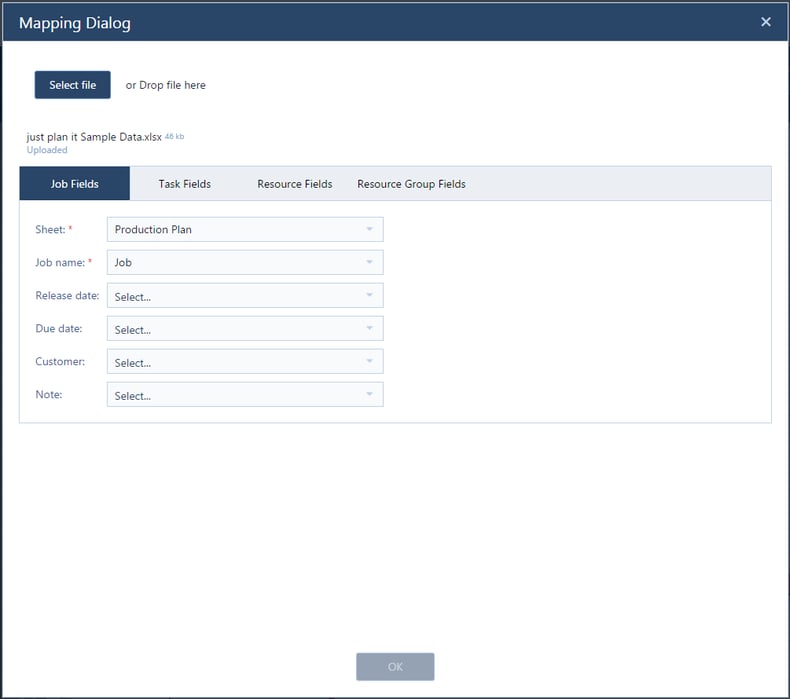Image resolution: width=790 pixels, height=699 pixels.
Task: Click the Note dropdown chevron icon
Action: [369, 395]
